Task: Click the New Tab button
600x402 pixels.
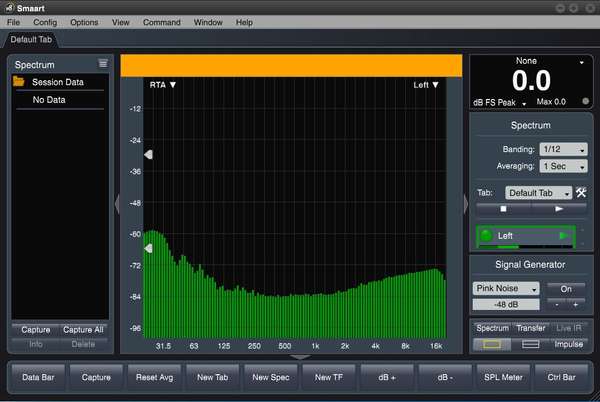Action: click(x=212, y=377)
